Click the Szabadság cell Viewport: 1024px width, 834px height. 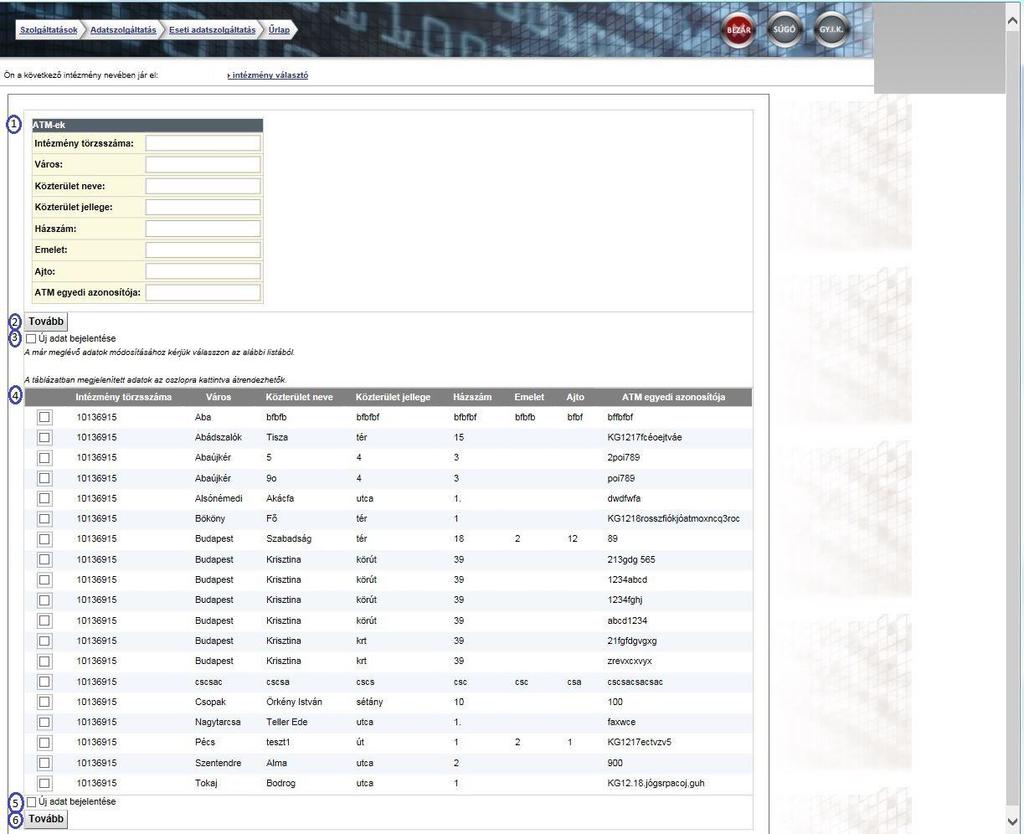[x=289, y=539]
